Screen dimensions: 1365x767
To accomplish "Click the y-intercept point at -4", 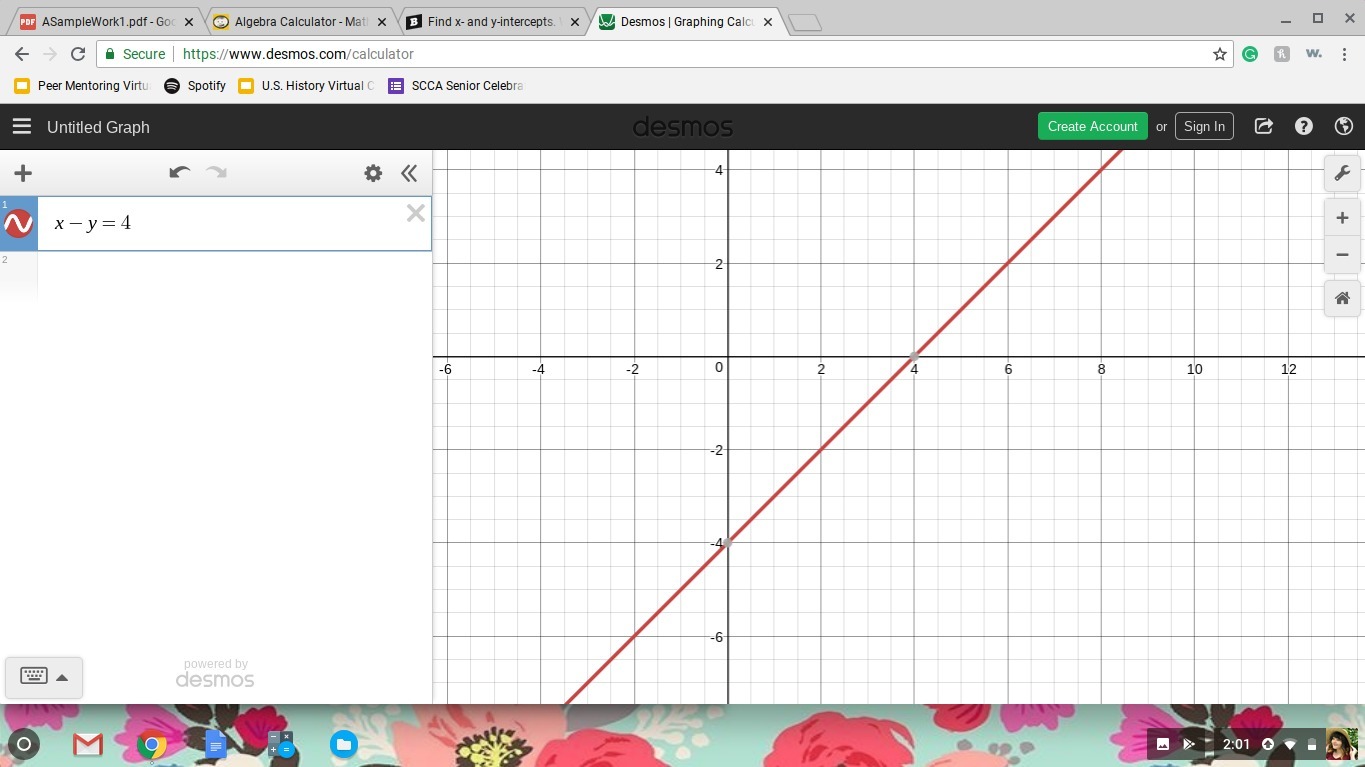I will point(728,543).
